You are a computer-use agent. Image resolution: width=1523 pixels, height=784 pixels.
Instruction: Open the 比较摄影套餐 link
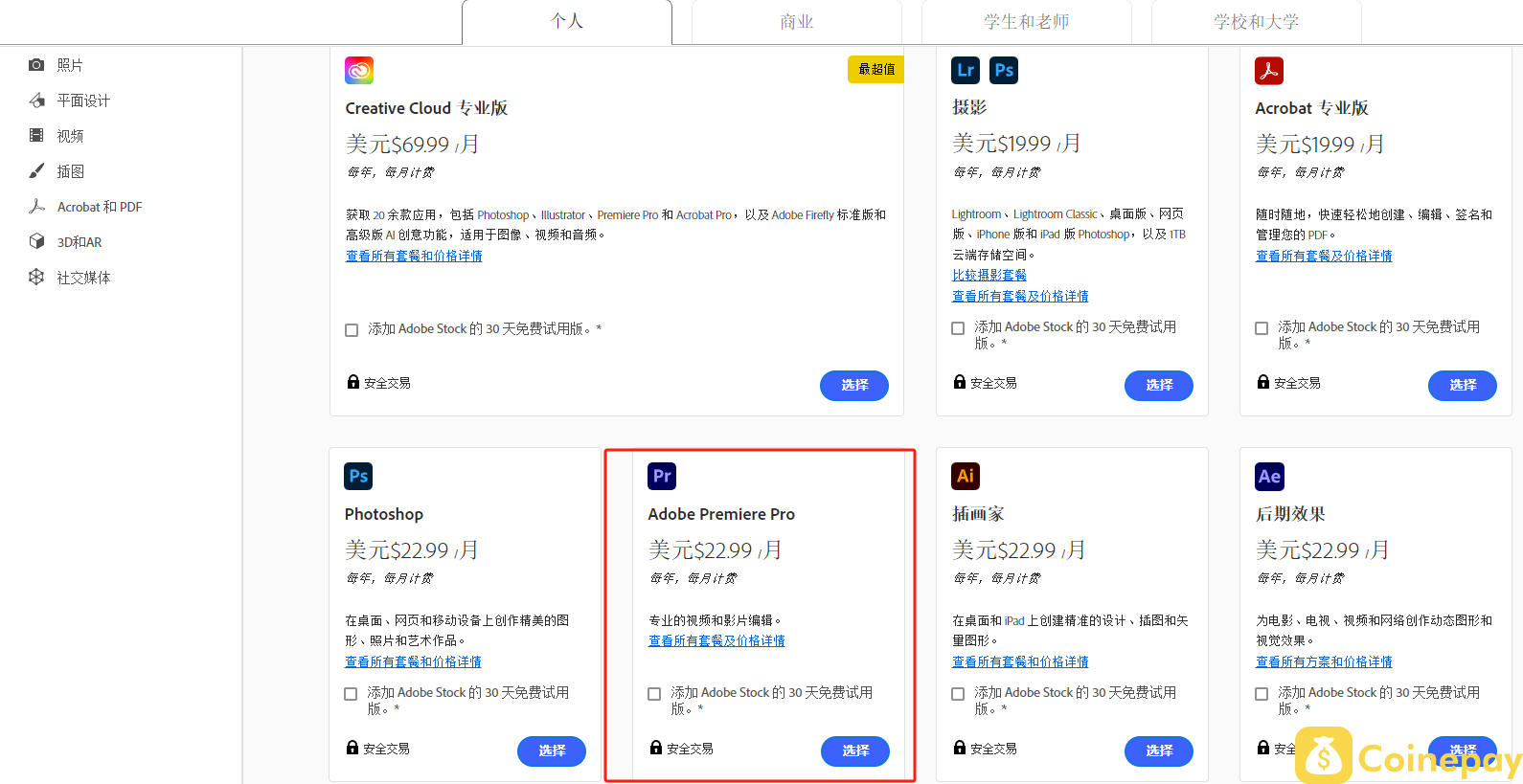[989, 275]
